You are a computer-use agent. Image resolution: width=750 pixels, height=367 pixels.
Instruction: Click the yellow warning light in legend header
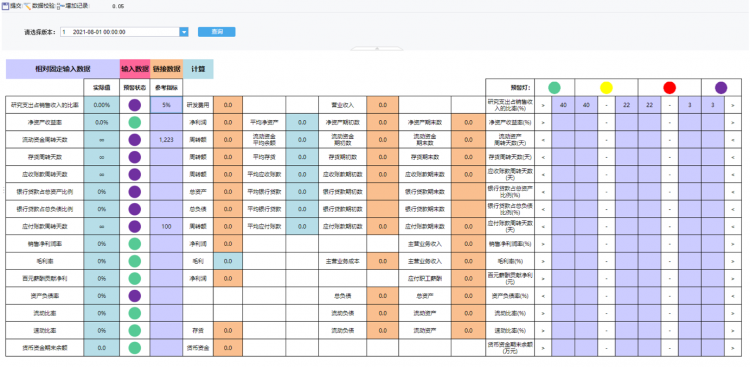point(606,88)
